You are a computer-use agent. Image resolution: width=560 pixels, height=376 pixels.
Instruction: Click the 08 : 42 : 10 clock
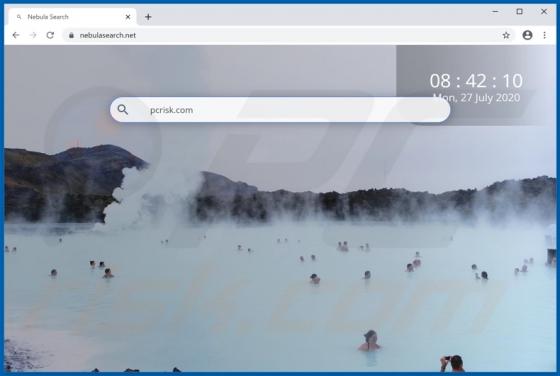pos(476,81)
